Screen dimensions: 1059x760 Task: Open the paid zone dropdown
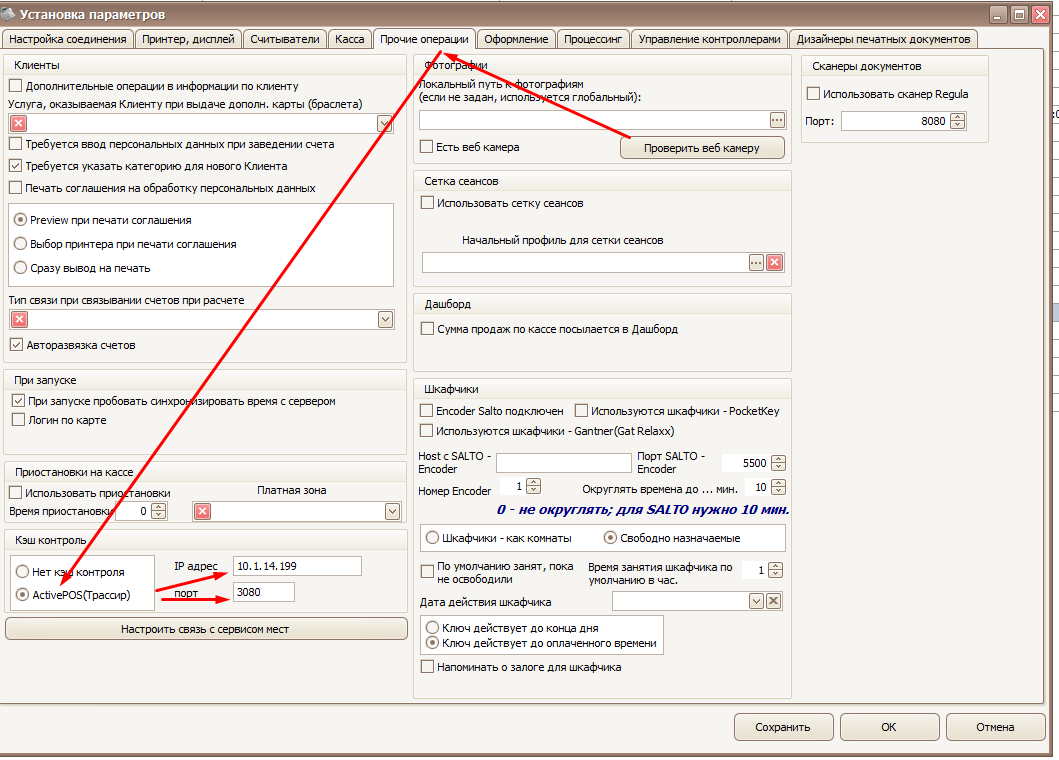(392, 511)
